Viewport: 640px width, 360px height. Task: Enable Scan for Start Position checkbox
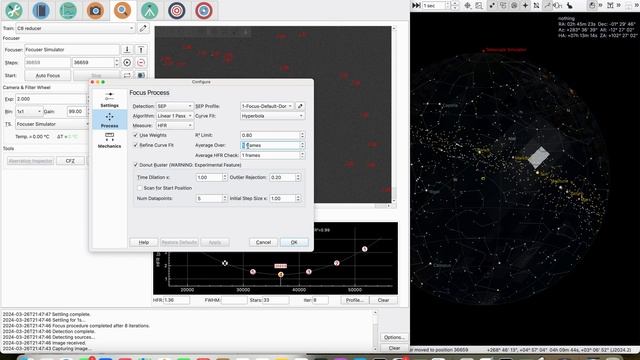pos(140,188)
